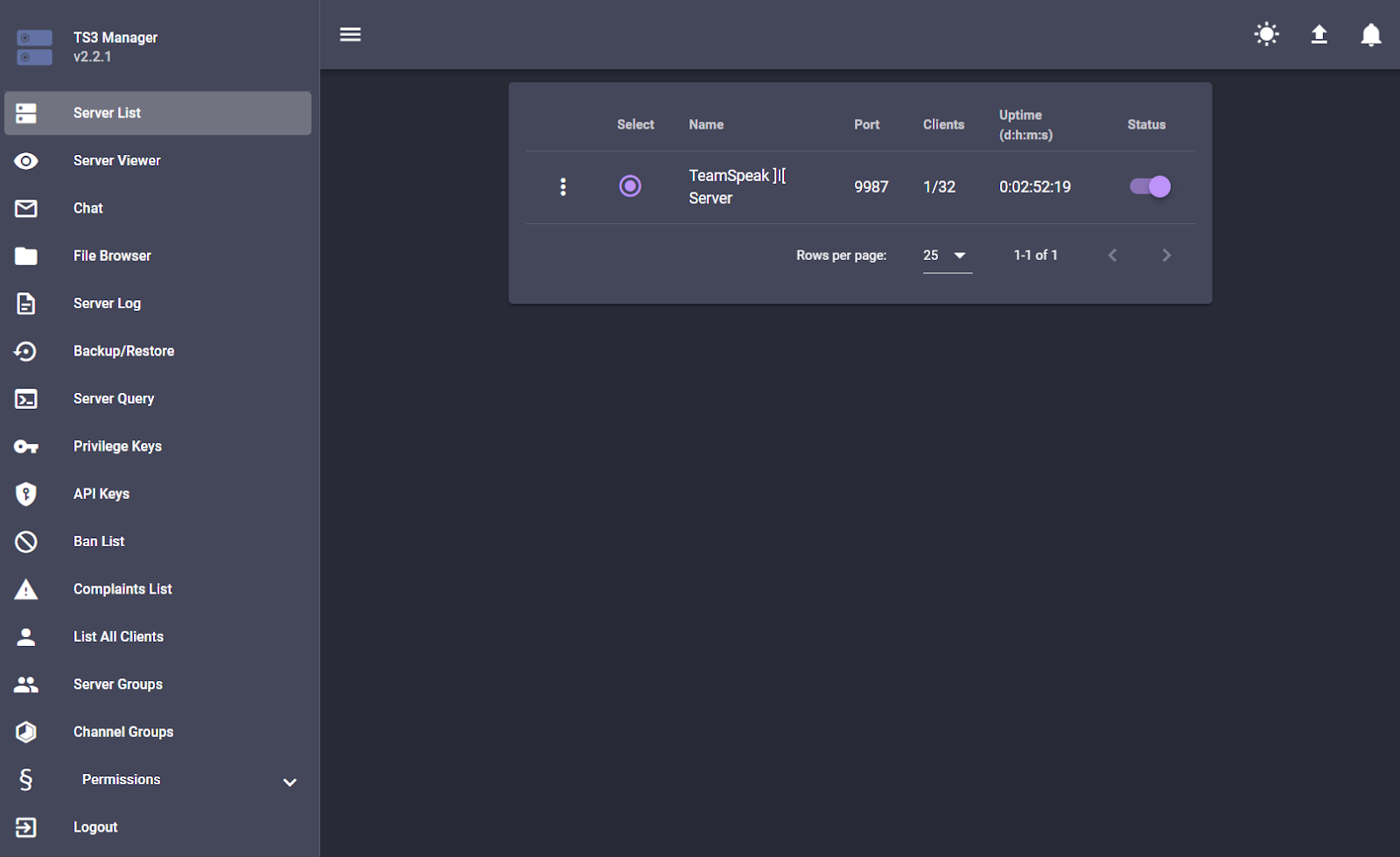The image size is (1400, 857).
Task: Click the upload arrow icon in top bar
Action: click(x=1319, y=34)
